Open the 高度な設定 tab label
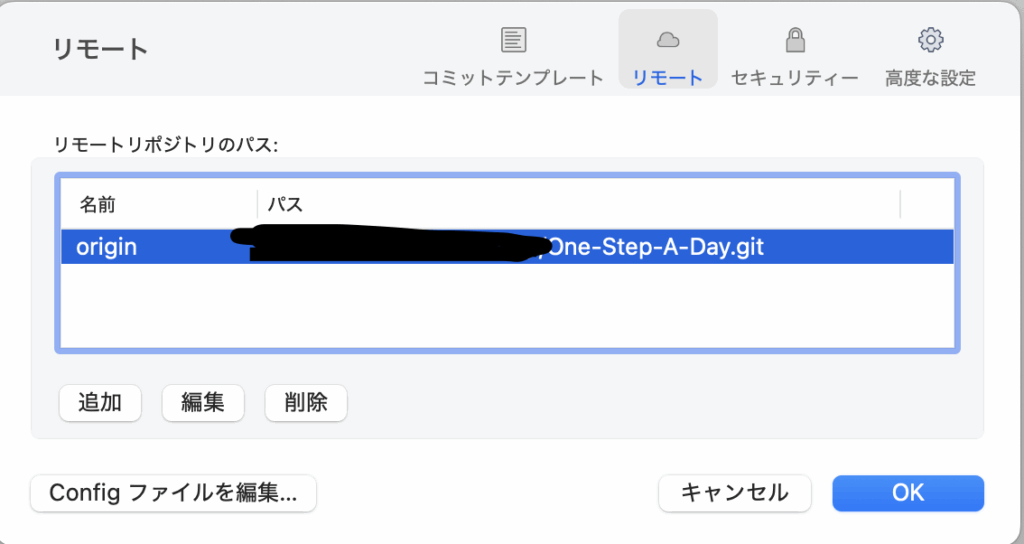Screen dimensions: 1024x544 click(931, 78)
